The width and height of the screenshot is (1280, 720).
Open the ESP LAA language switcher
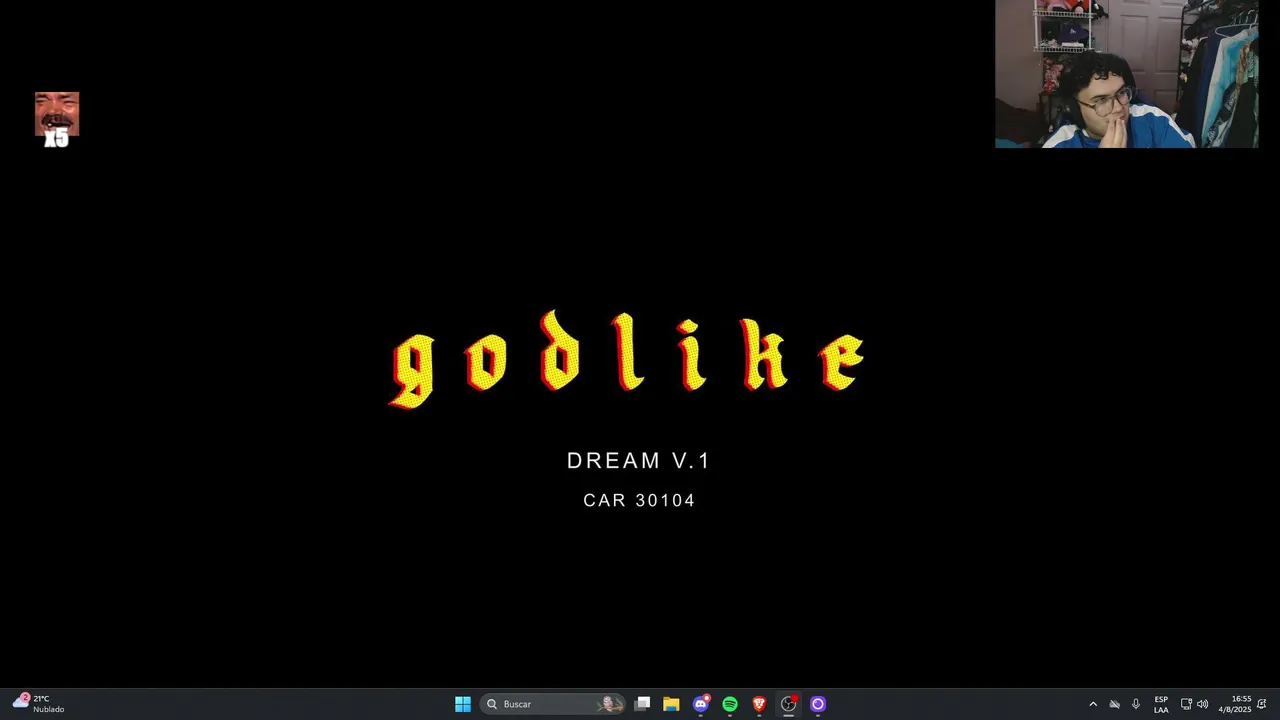tap(1161, 704)
